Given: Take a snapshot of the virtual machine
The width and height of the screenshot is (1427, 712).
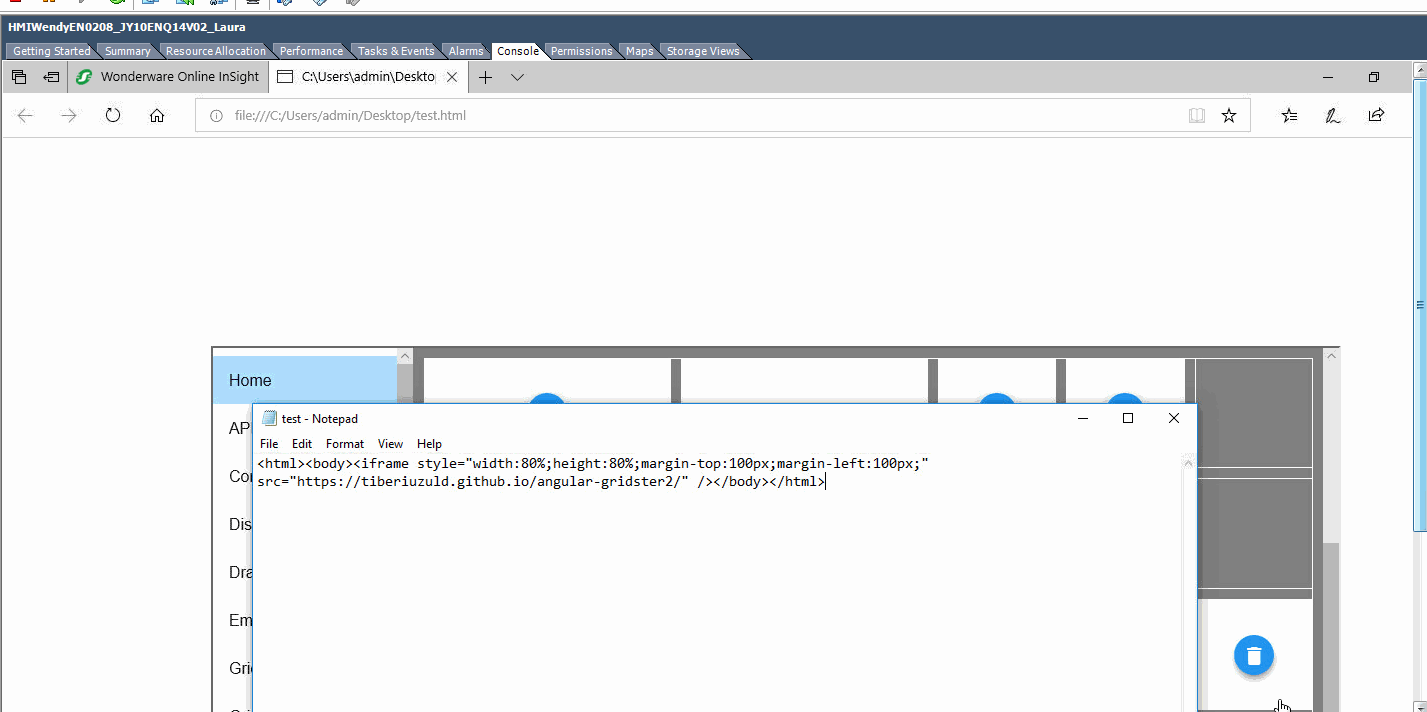Looking at the screenshot, I should pos(150,4).
